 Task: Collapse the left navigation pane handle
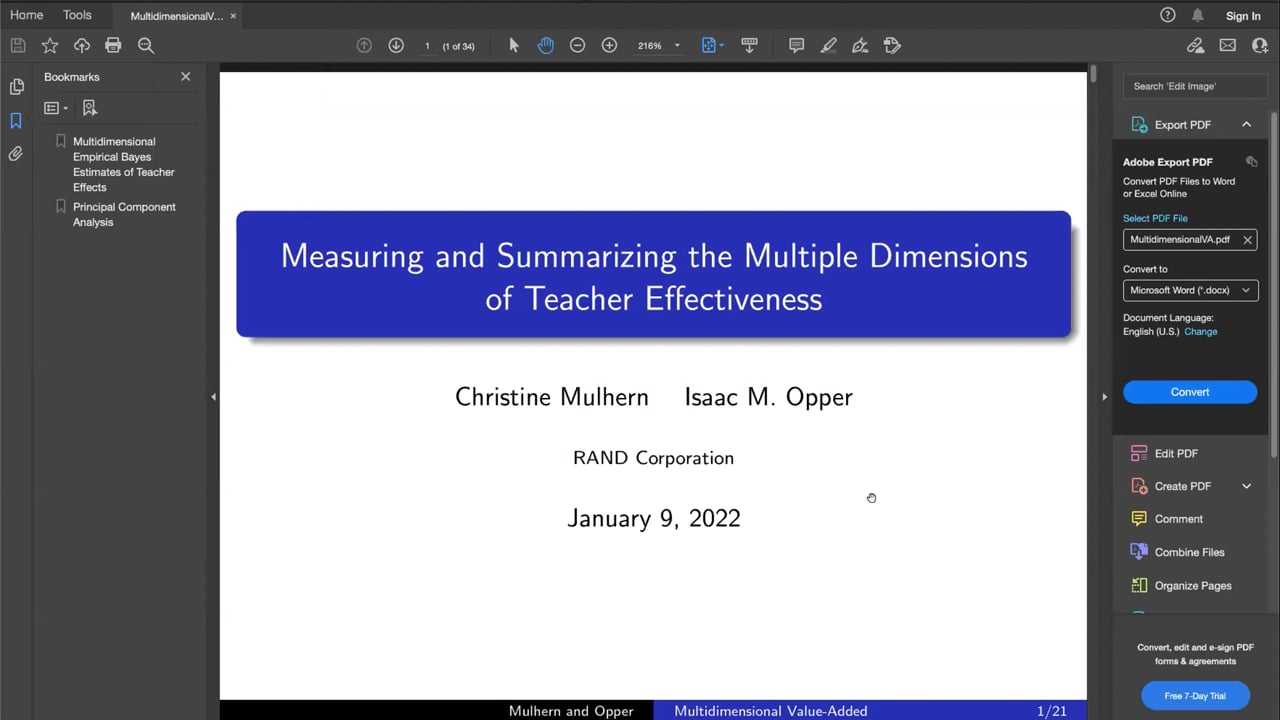point(213,397)
